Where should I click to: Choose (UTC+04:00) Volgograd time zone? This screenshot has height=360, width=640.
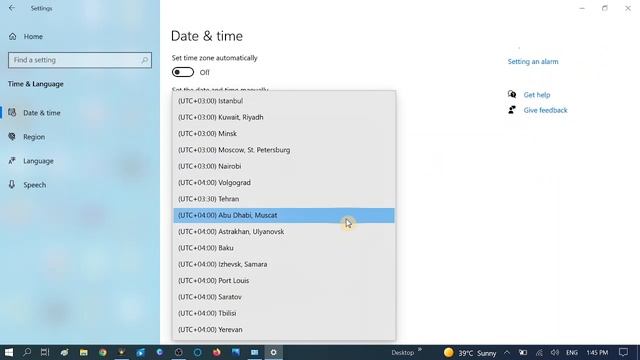click(284, 182)
